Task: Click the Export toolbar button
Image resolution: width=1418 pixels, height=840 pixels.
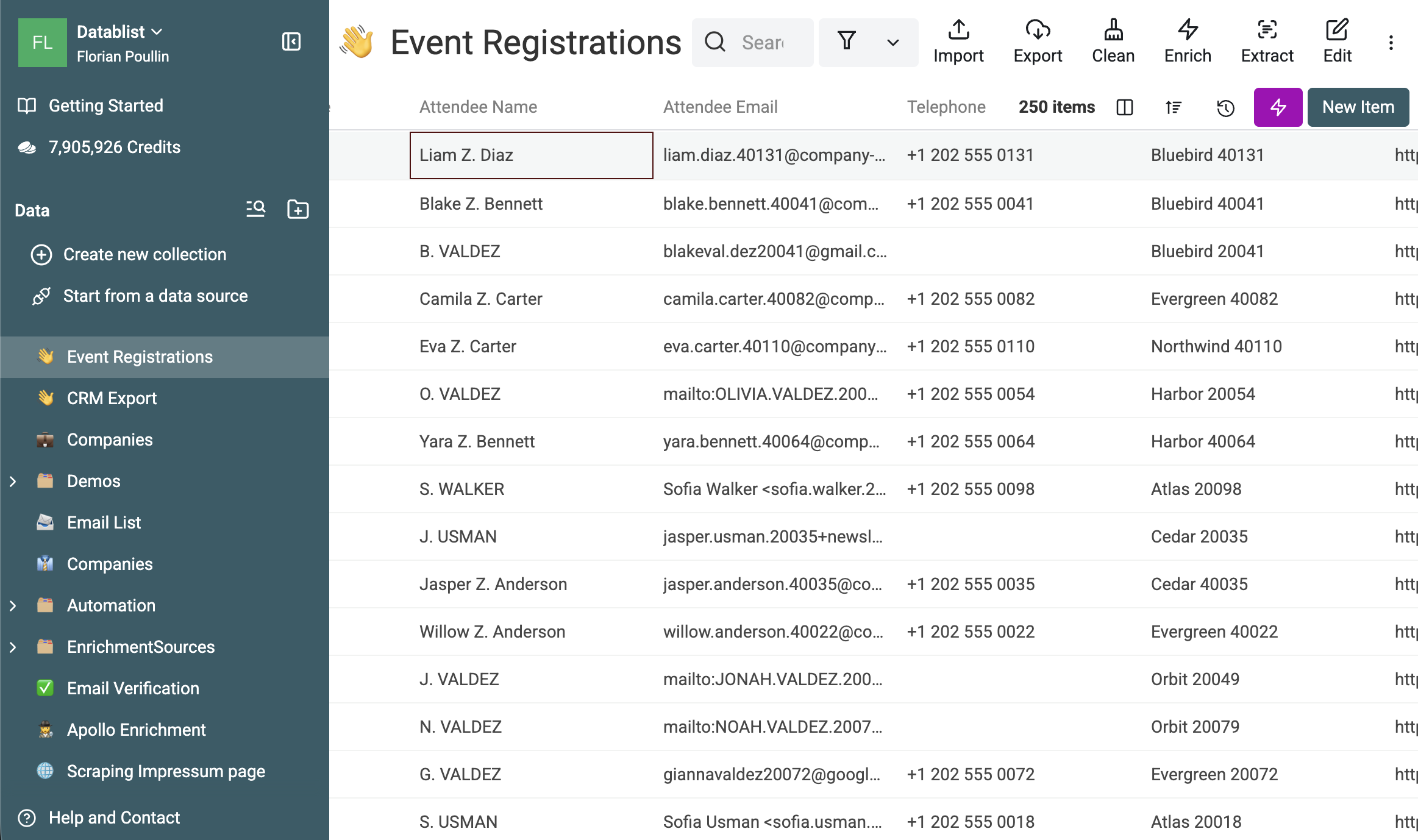Action: [1038, 41]
